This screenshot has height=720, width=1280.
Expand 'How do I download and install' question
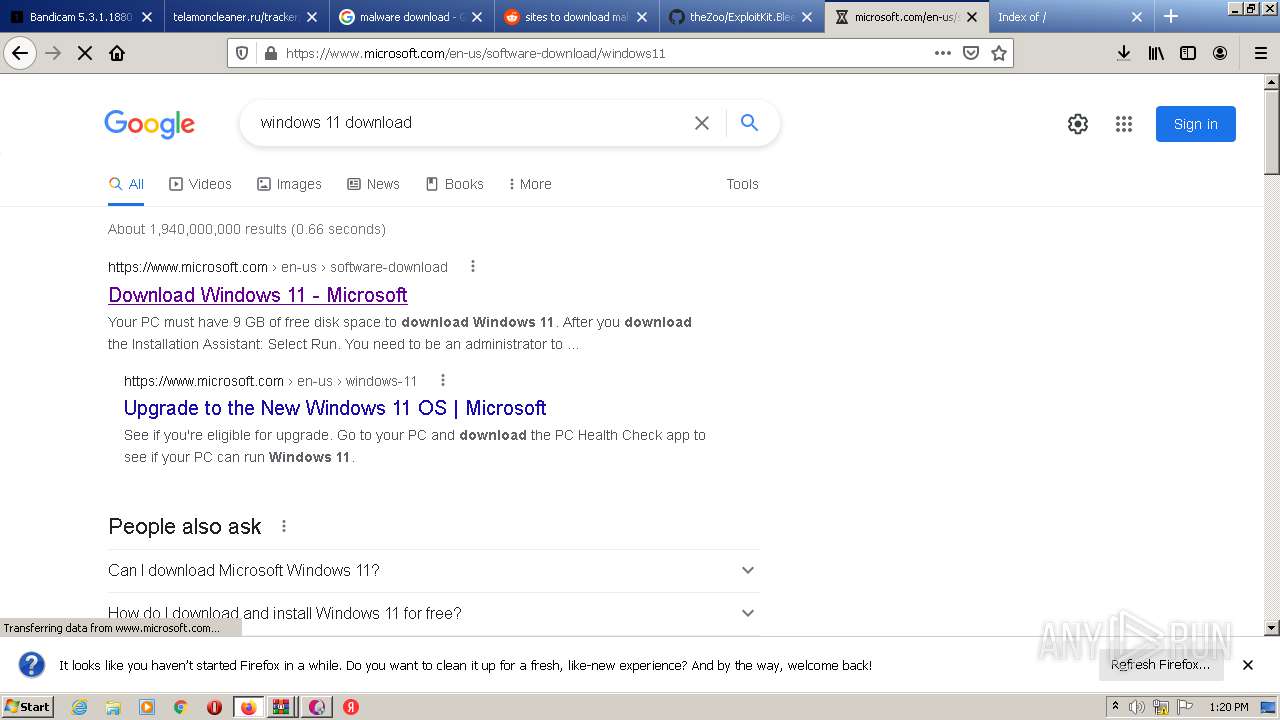coord(433,613)
